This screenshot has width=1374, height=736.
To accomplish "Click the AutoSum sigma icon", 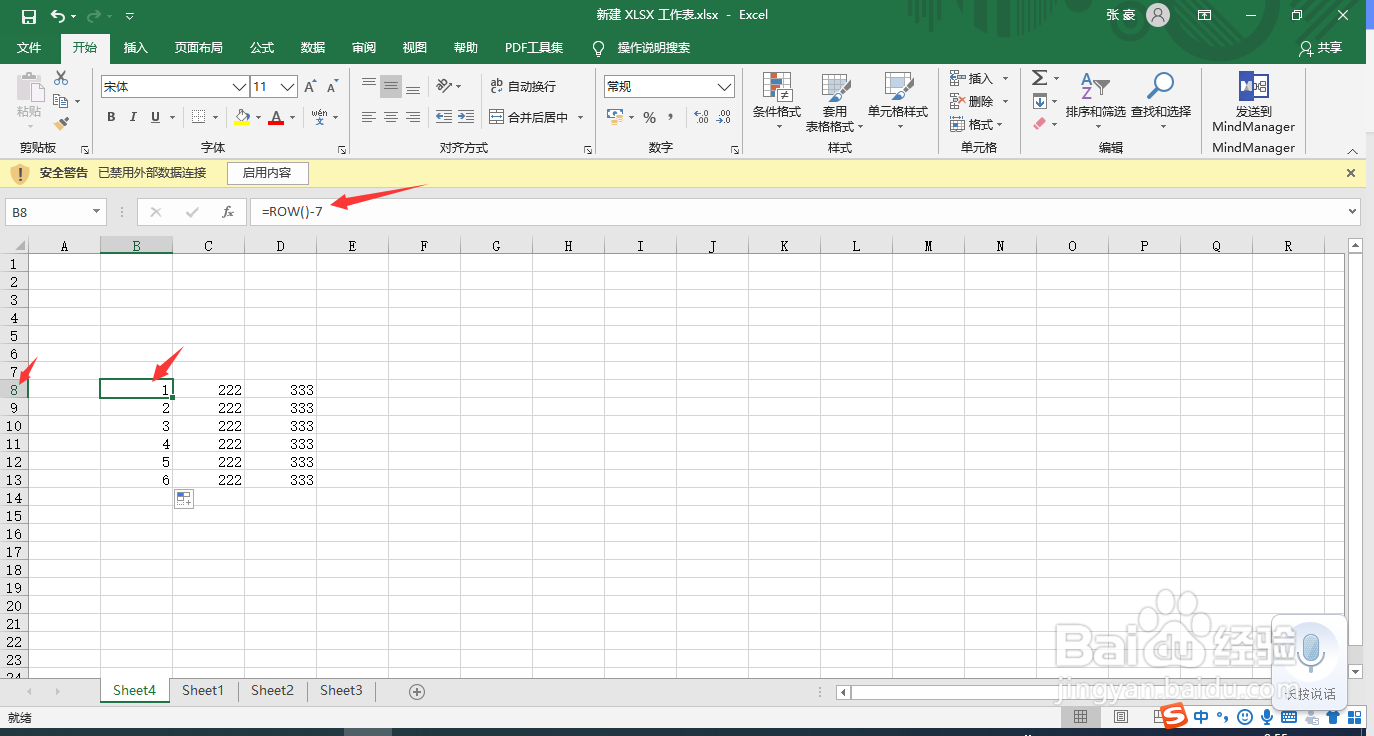I will [x=1040, y=78].
